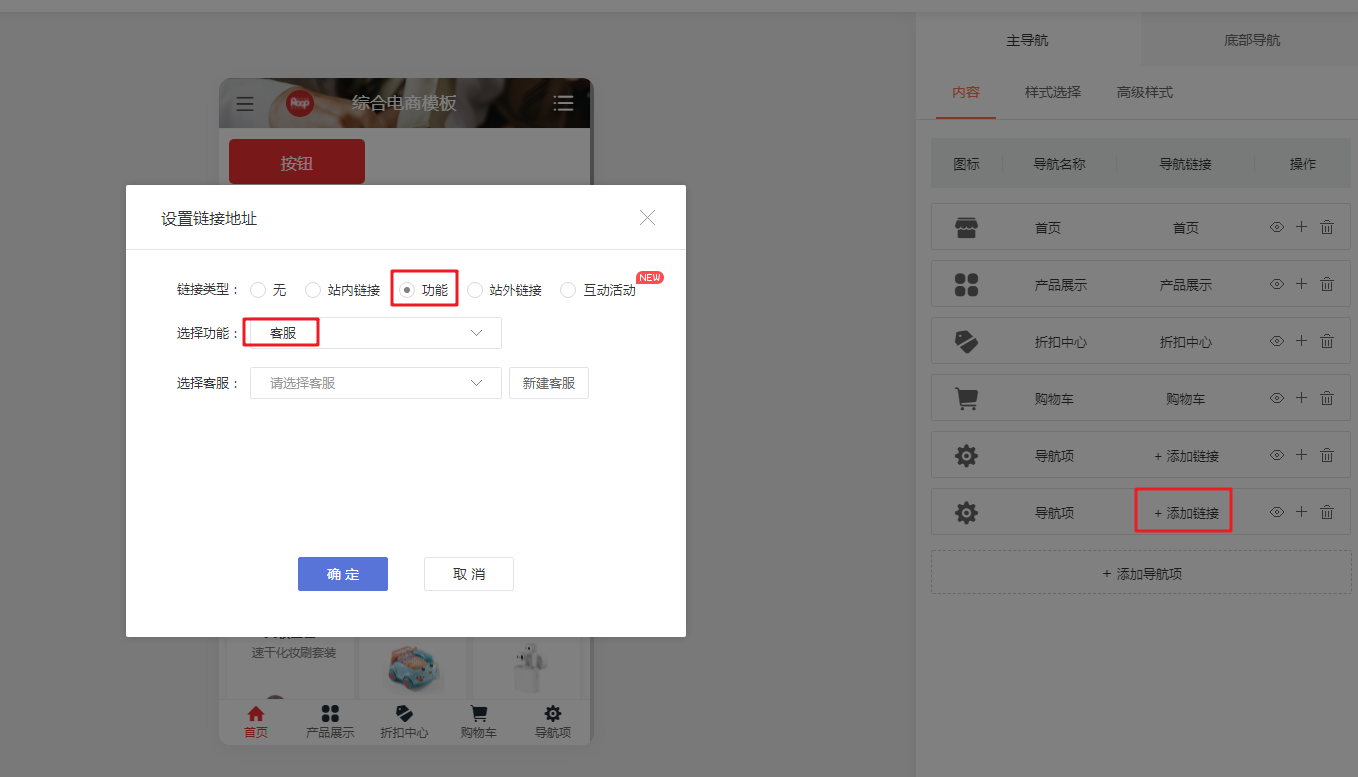The height and width of the screenshot is (777, 1358).
Task: Toggle visibility of the 产品展示 navigation row
Action: 1277,284
